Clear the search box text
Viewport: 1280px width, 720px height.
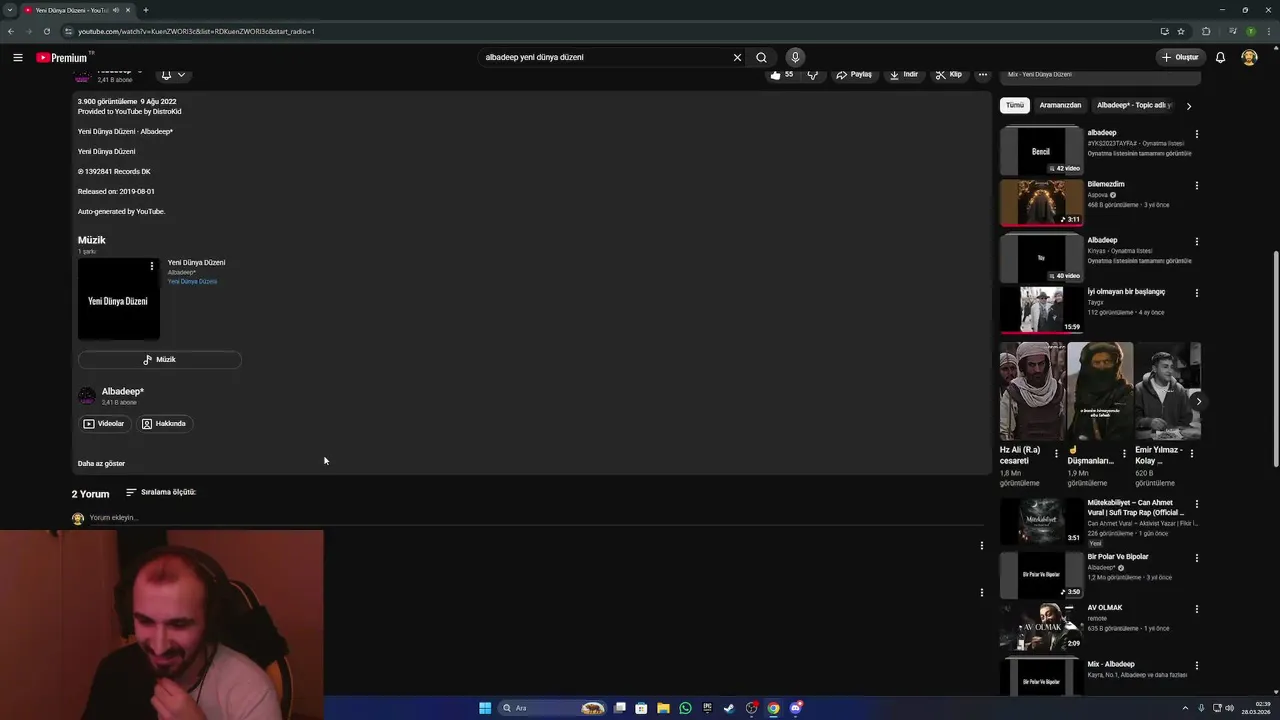pos(737,57)
